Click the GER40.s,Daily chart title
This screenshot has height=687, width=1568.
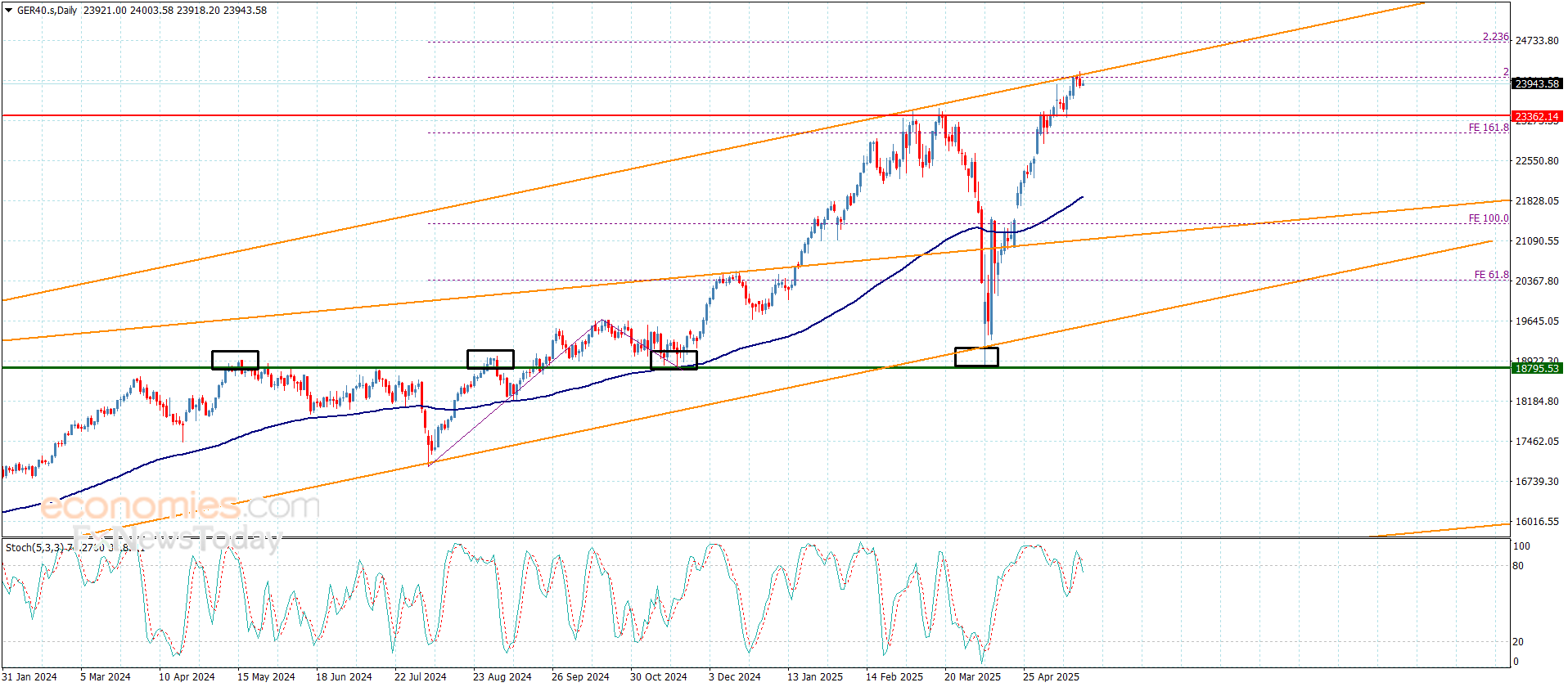coord(47,11)
